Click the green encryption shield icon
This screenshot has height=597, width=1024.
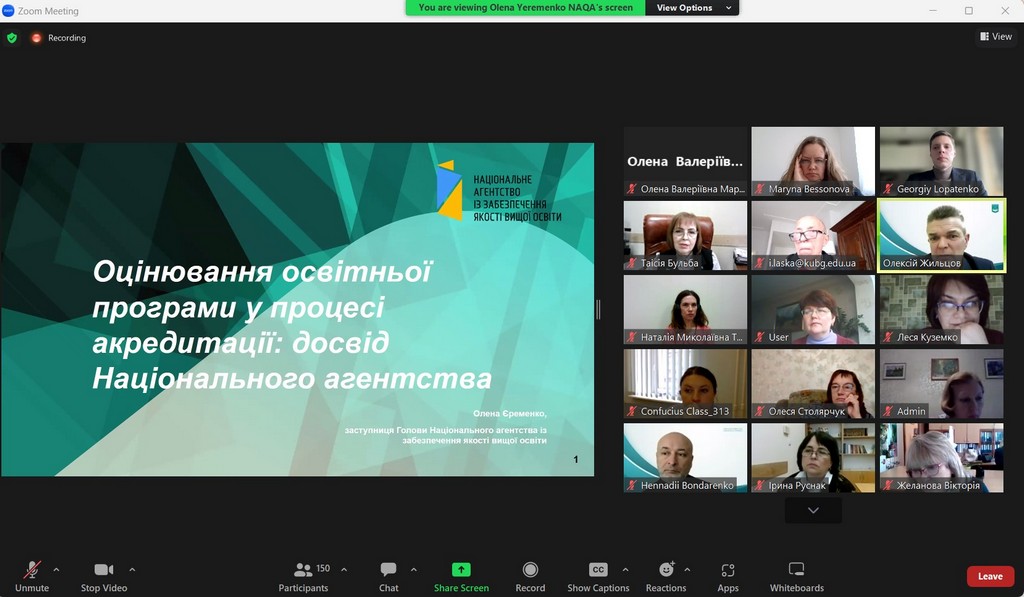[x=12, y=38]
